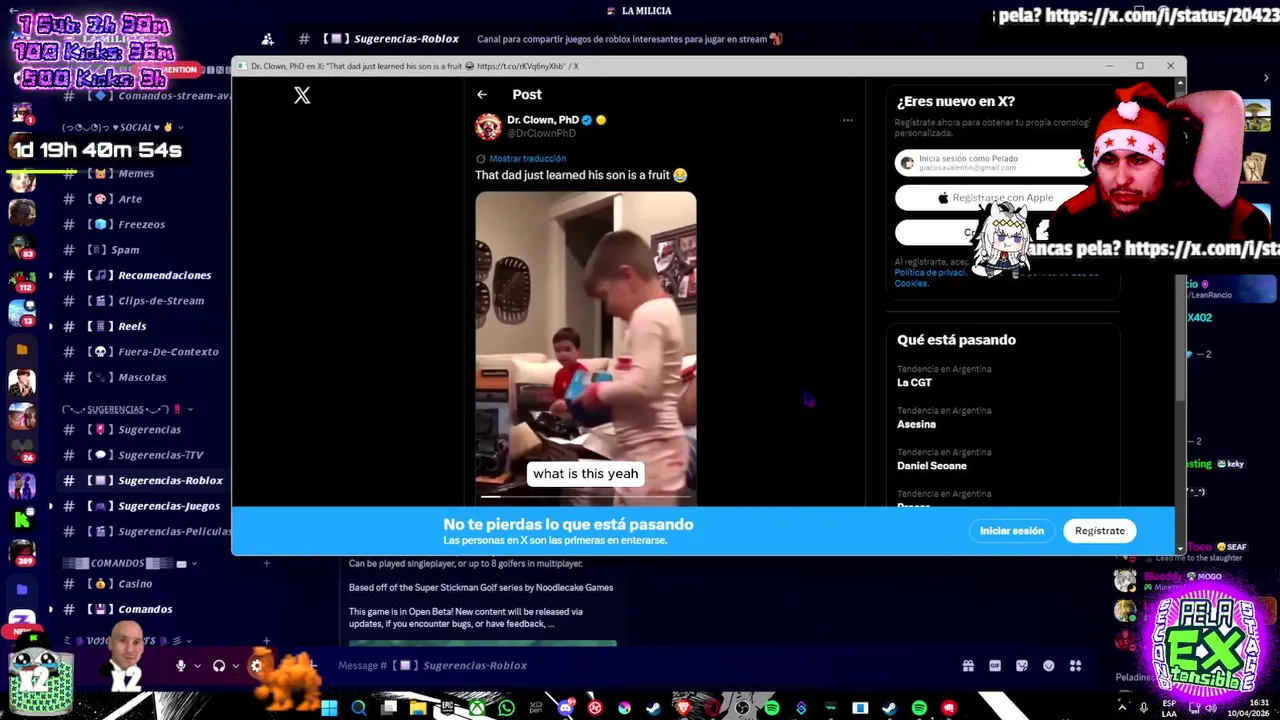Image resolution: width=1280 pixels, height=720 pixels.
Task: Open the sticker picker in message bar
Action: coord(1022,666)
